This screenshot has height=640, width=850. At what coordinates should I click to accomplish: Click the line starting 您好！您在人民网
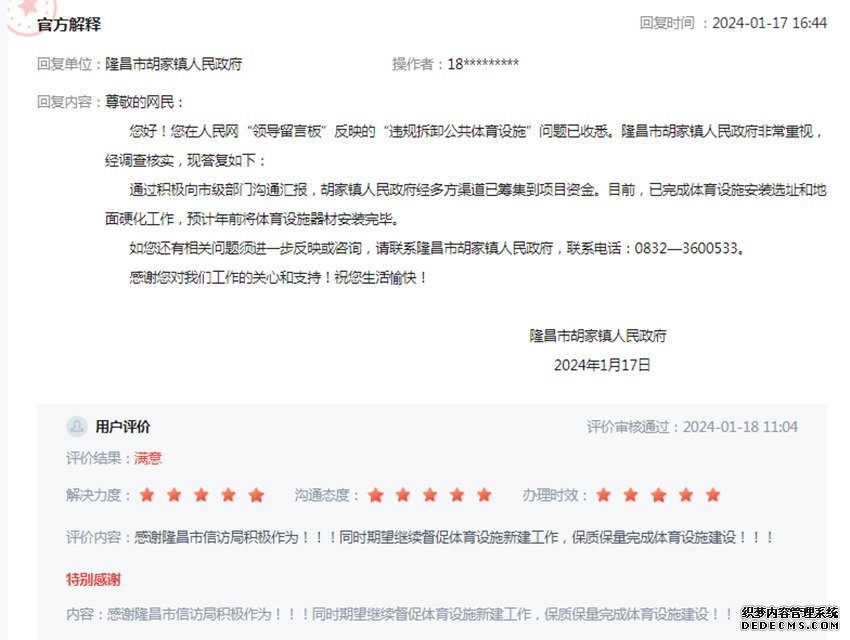[477, 131]
